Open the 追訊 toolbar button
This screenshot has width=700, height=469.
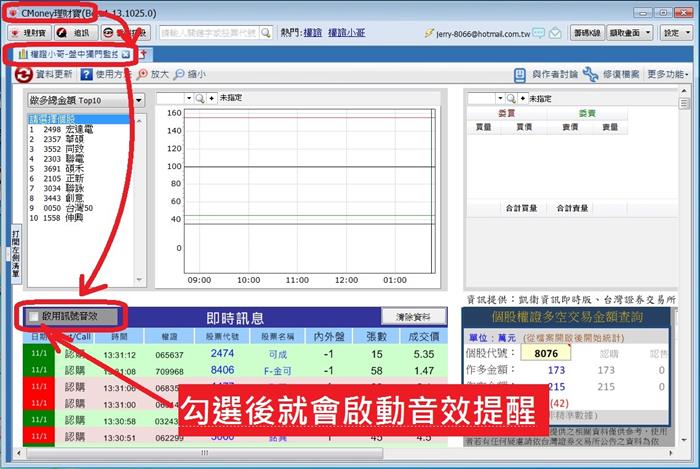[x=75, y=33]
